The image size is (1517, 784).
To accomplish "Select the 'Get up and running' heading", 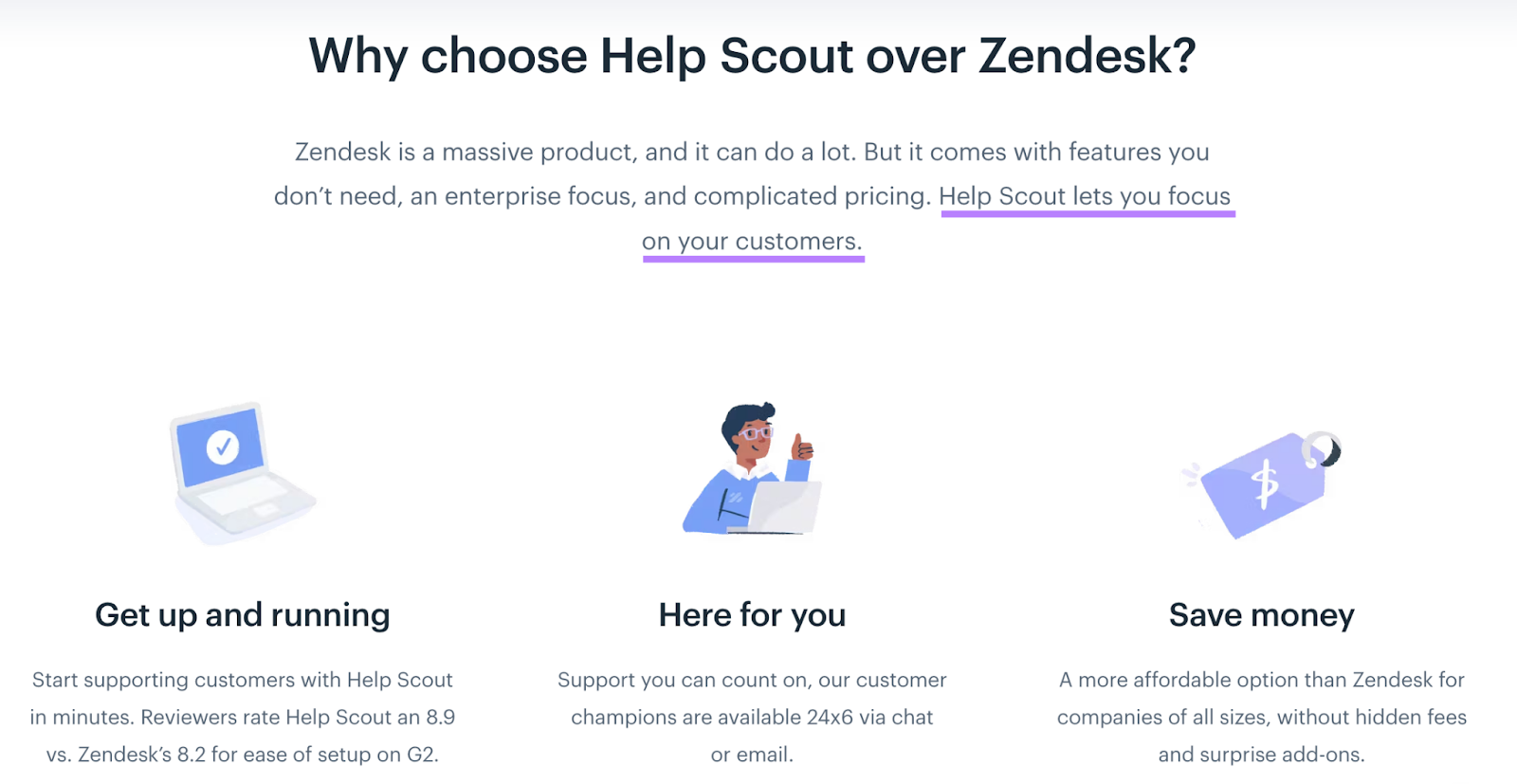I will pyautogui.click(x=243, y=615).
